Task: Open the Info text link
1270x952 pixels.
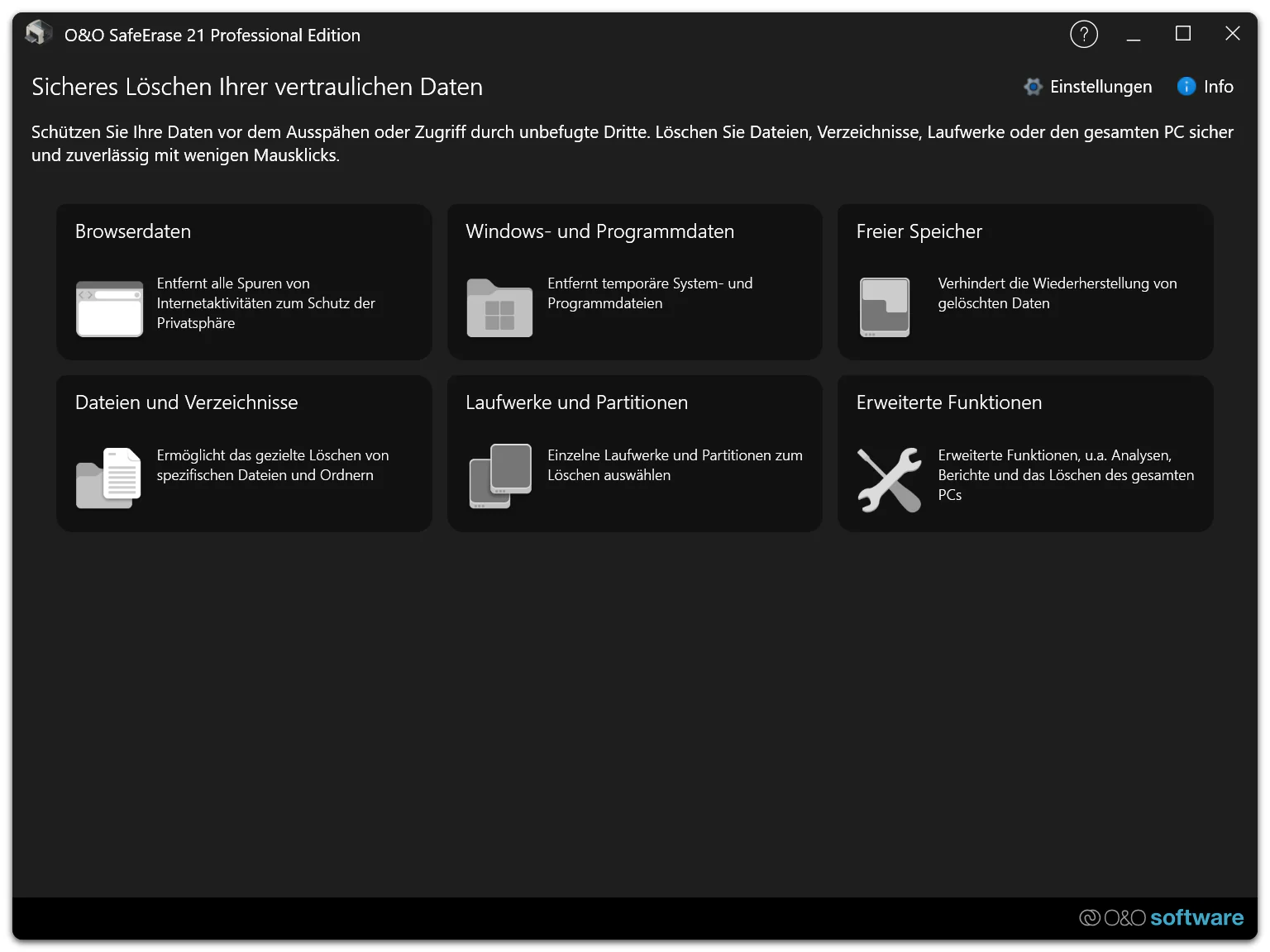Action: point(1218,87)
